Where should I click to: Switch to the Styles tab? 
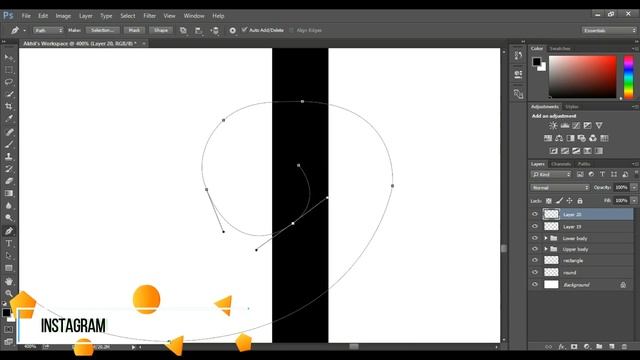[571, 107]
